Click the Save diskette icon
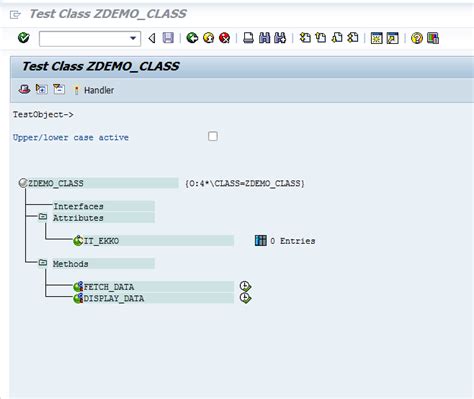The image size is (474, 399). [x=168, y=38]
